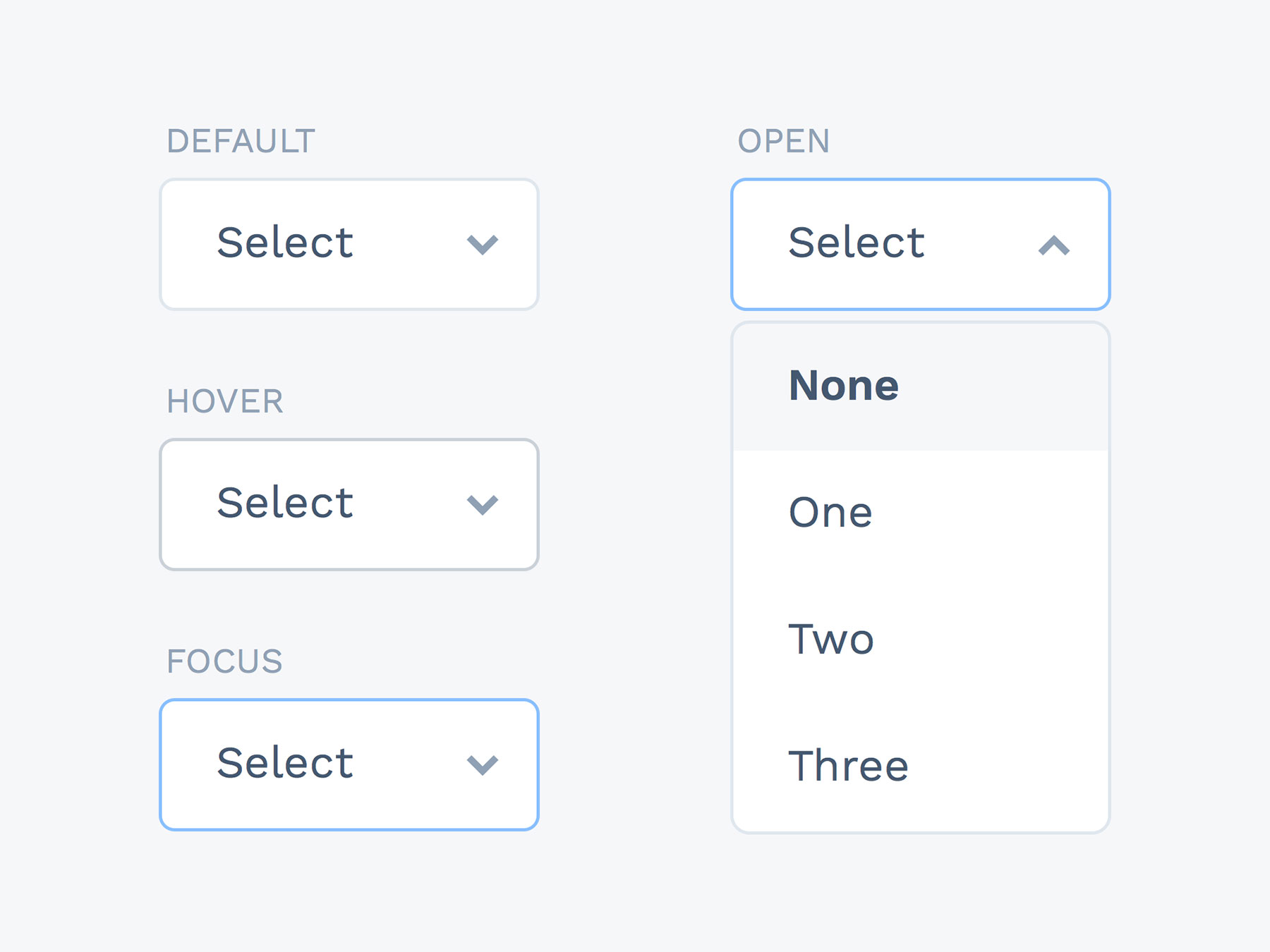This screenshot has height=952, width=1270.
Task: Open the Hover select dropdown
Action: [x=349, y=504]
